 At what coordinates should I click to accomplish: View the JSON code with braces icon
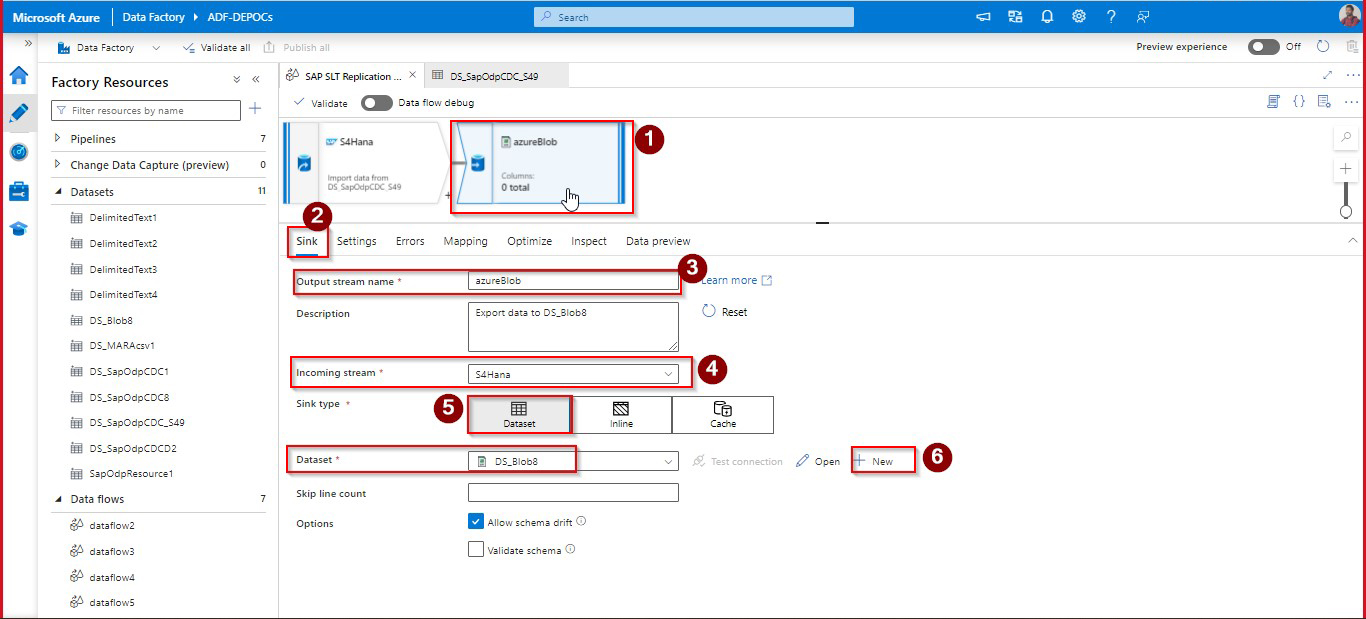click(x=1299, y=102)
